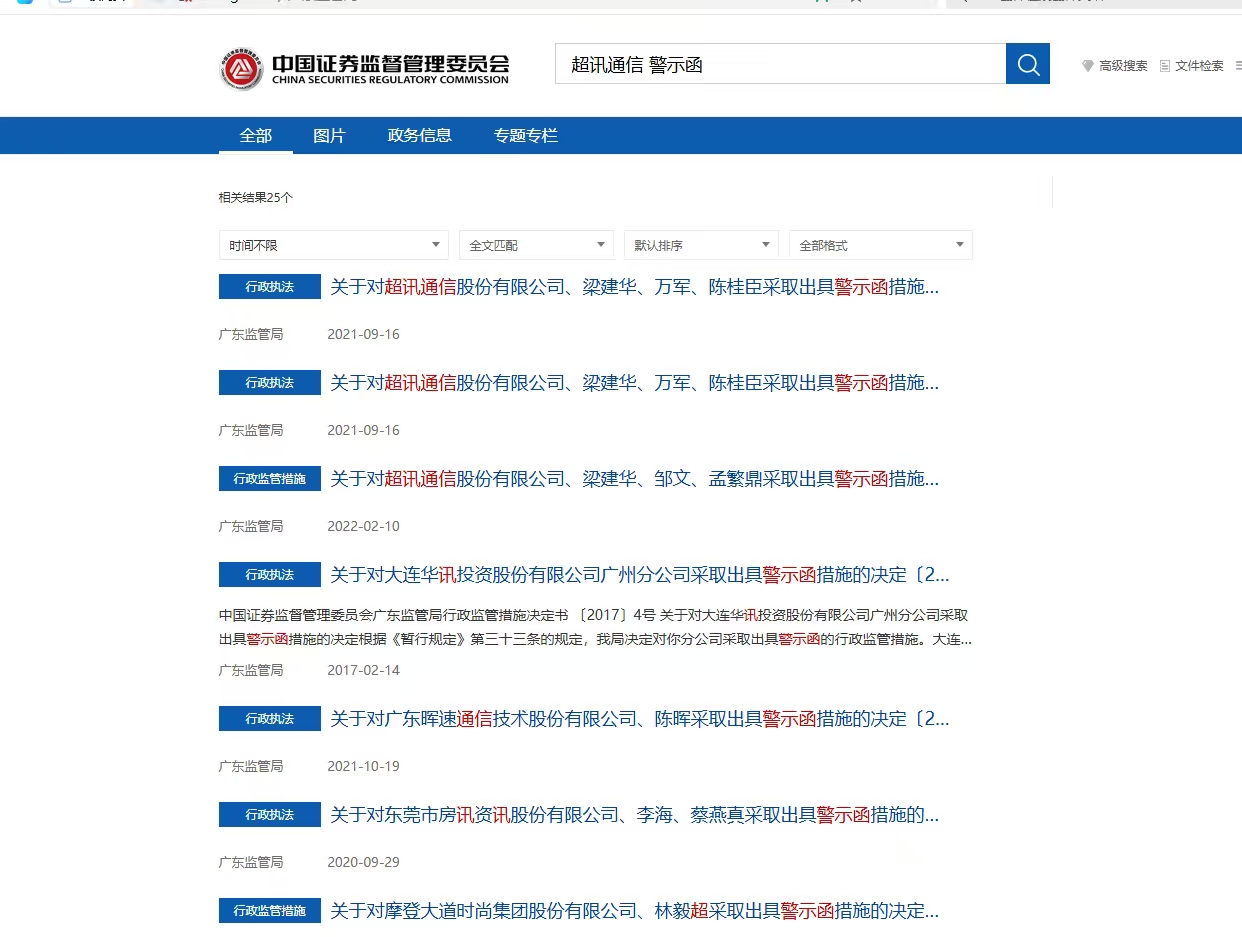The width and height of the screenshot is (1242, 937).
Task: Click the 大连华讯 result summary paragraph
Action: pos(595,627)
